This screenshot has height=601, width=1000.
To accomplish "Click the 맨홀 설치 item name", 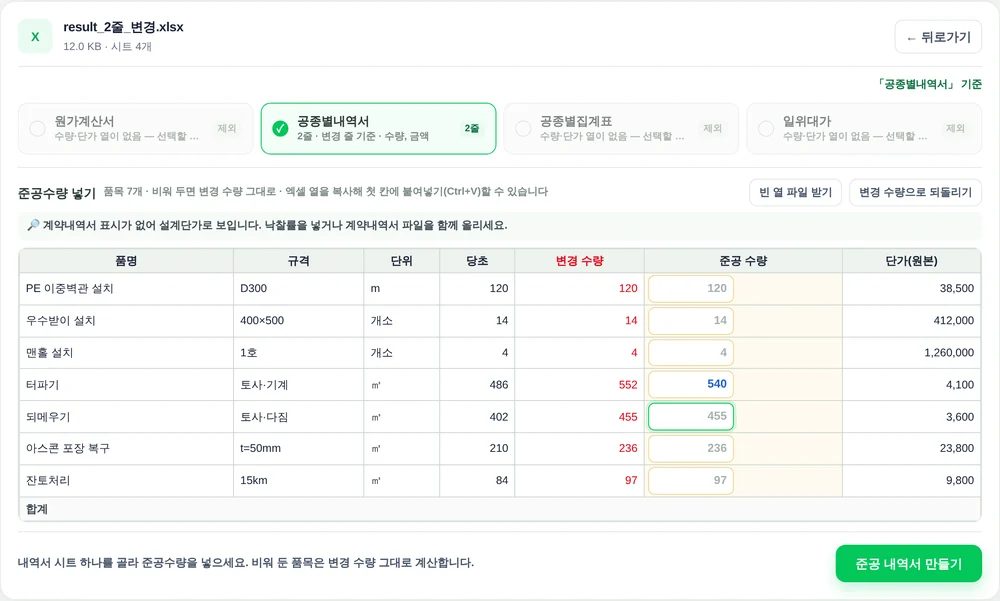I will [50, 352].
